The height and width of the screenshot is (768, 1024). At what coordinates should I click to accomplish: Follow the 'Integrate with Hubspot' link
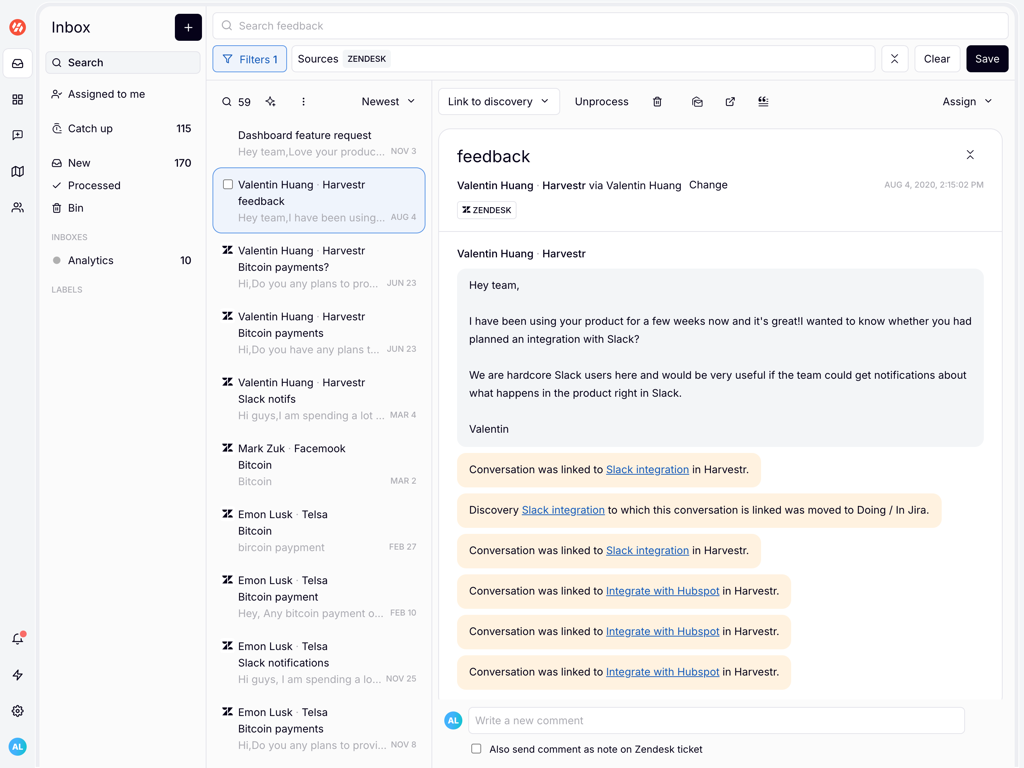tap(662, 591)
